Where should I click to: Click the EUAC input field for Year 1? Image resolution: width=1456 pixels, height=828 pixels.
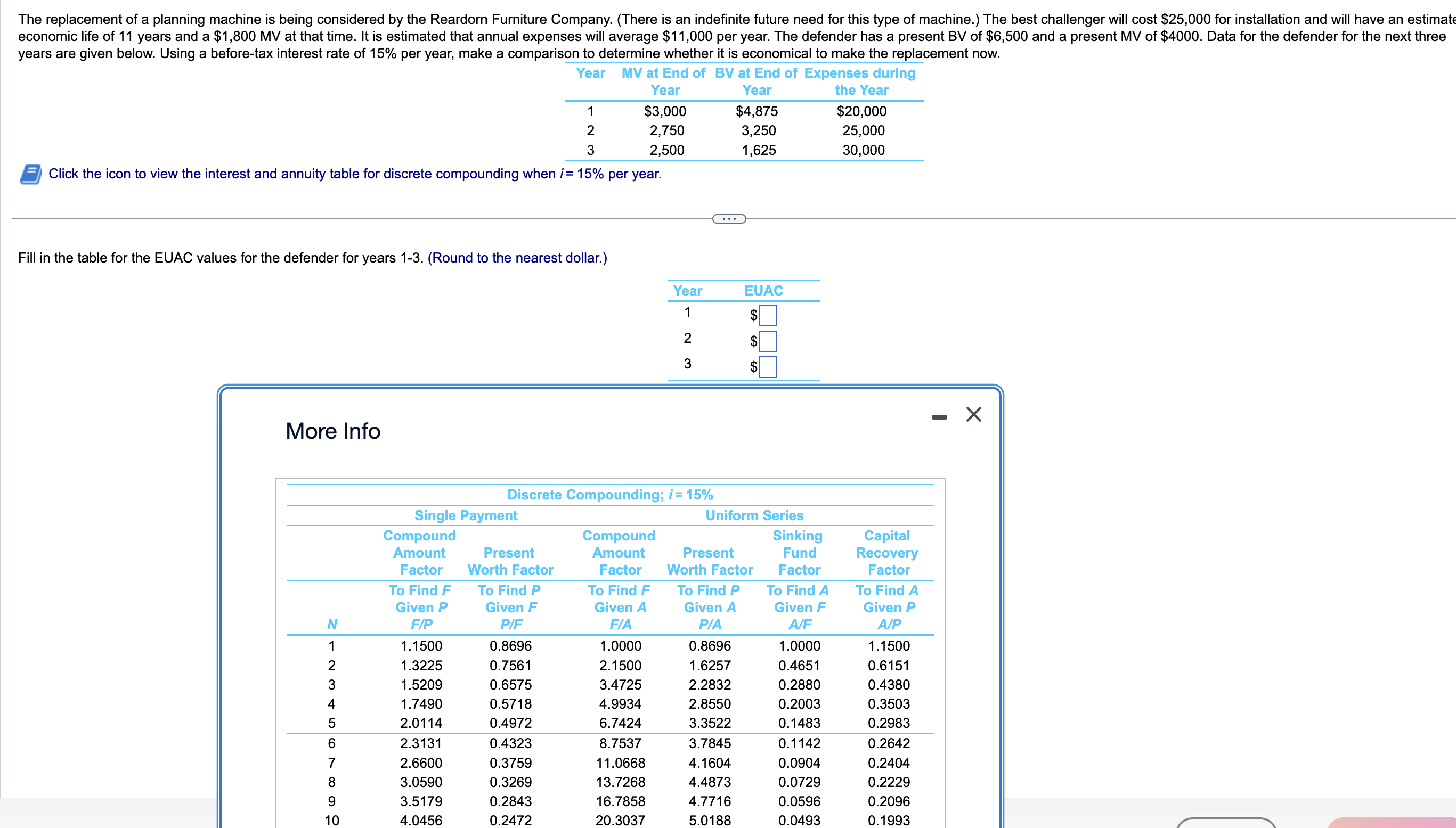pos(768,315)
